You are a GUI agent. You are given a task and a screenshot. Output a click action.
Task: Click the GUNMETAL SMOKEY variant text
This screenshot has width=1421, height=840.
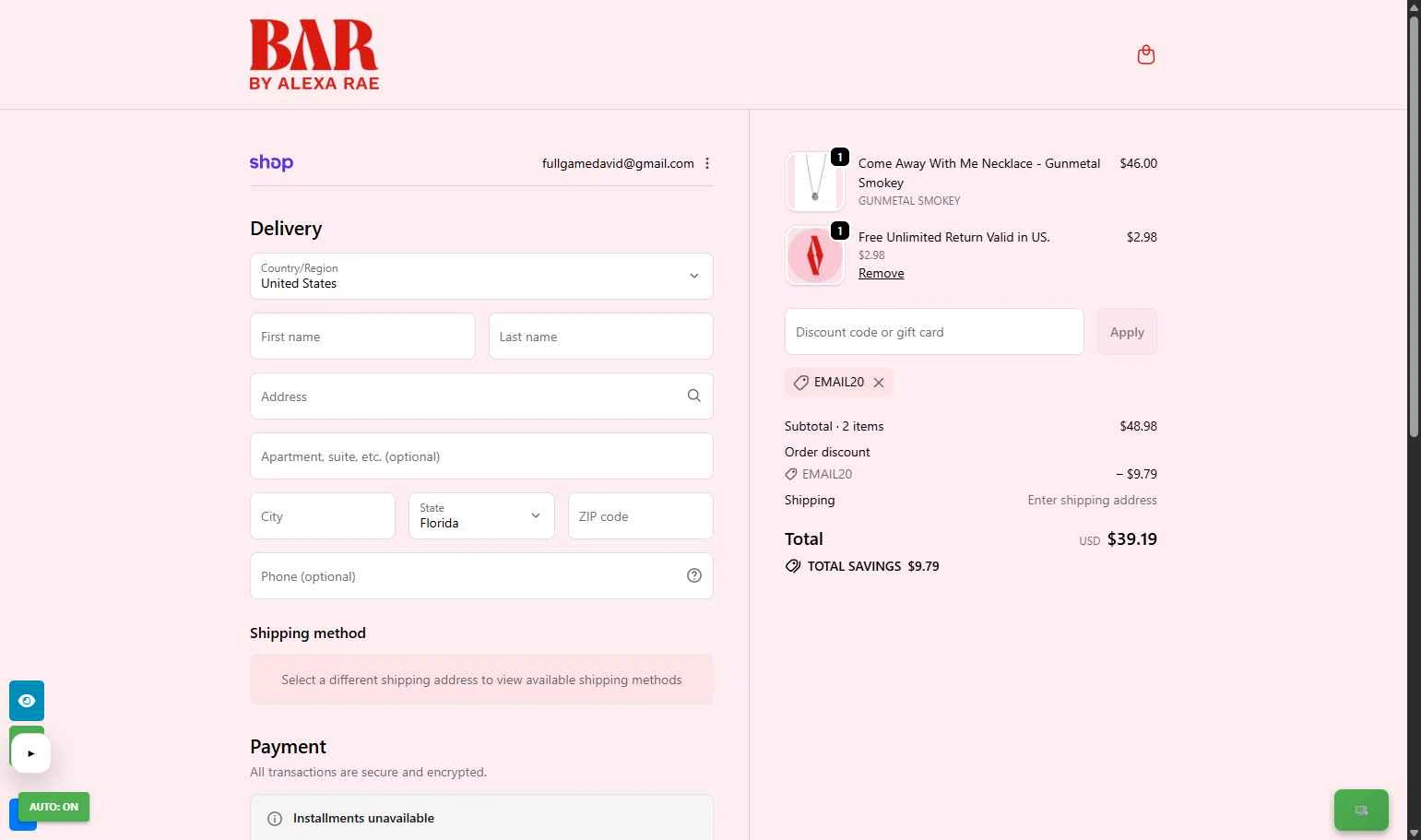tap(909, 200)
